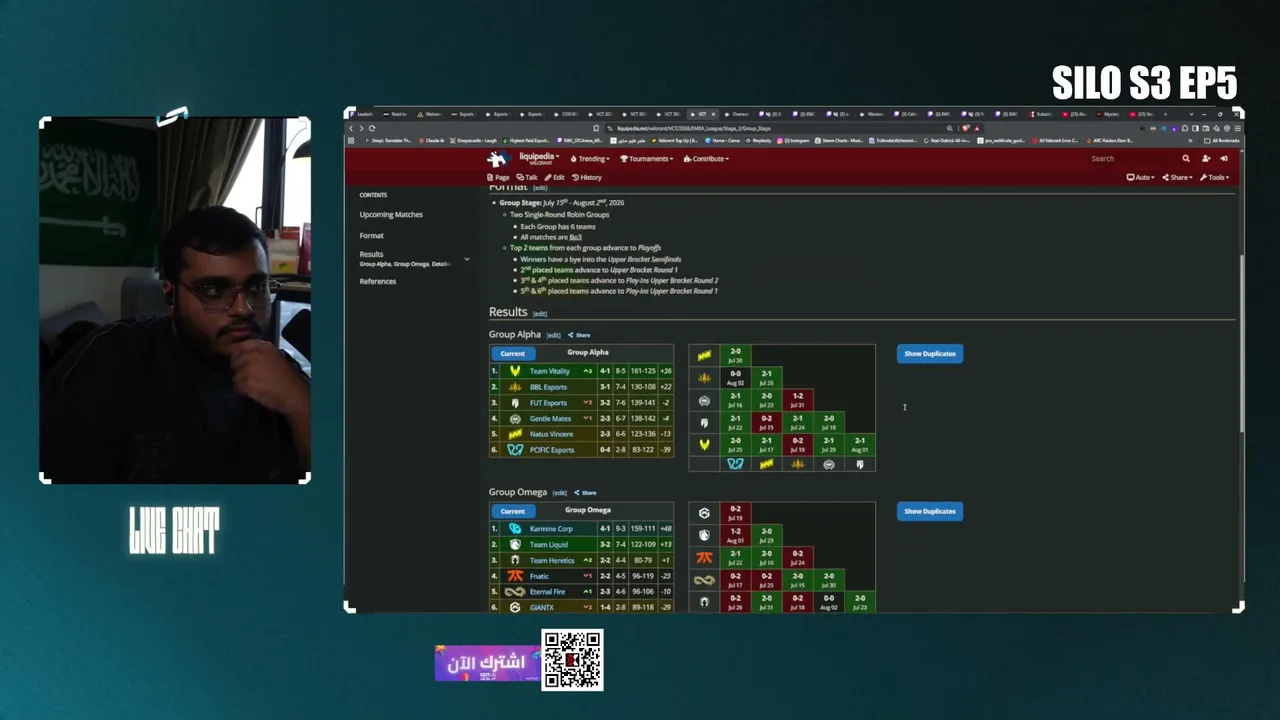The image size is (1280, 720).
Task: Click the FUT Esports logo in standings
Action: point(515,403)
